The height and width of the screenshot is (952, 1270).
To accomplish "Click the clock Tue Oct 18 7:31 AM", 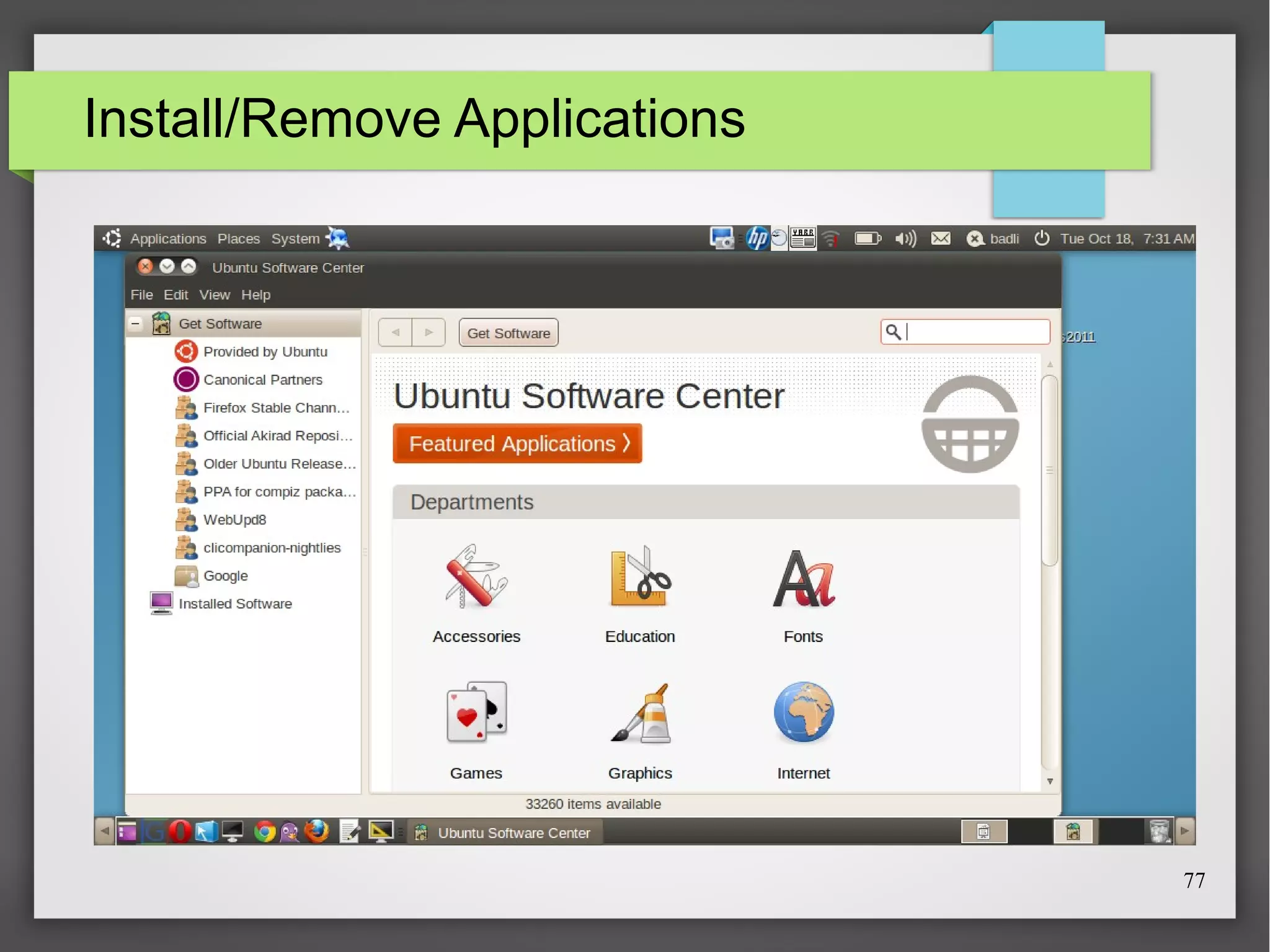I will pos(1127,239).
